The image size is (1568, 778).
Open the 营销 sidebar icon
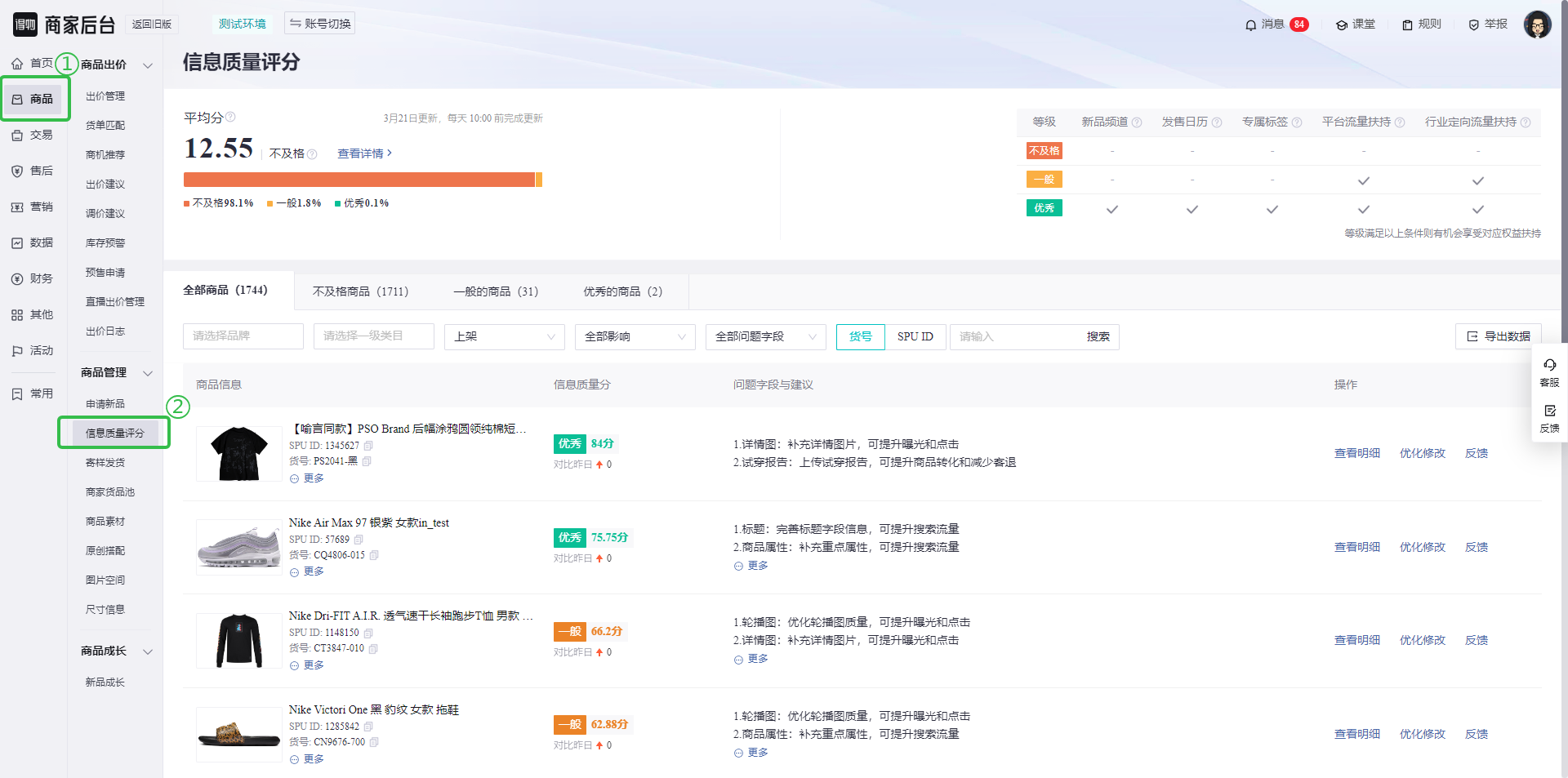(17, 207)
